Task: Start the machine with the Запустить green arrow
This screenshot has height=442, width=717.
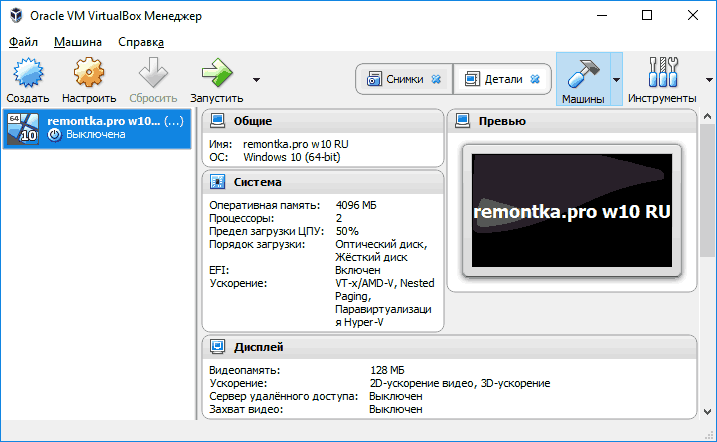Action: [217, 73]
